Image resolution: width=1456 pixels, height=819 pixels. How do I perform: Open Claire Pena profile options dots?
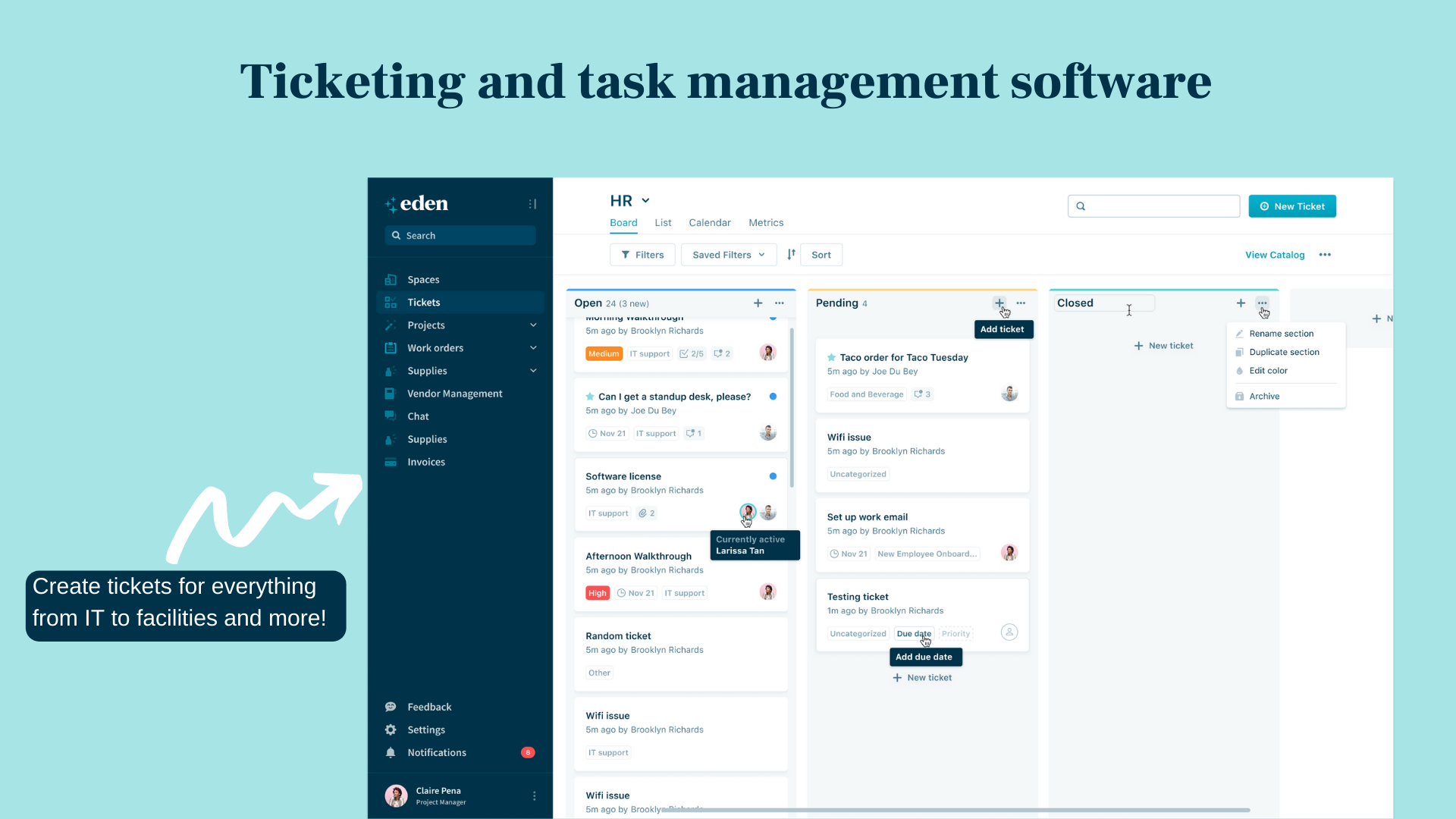(534, 795)
